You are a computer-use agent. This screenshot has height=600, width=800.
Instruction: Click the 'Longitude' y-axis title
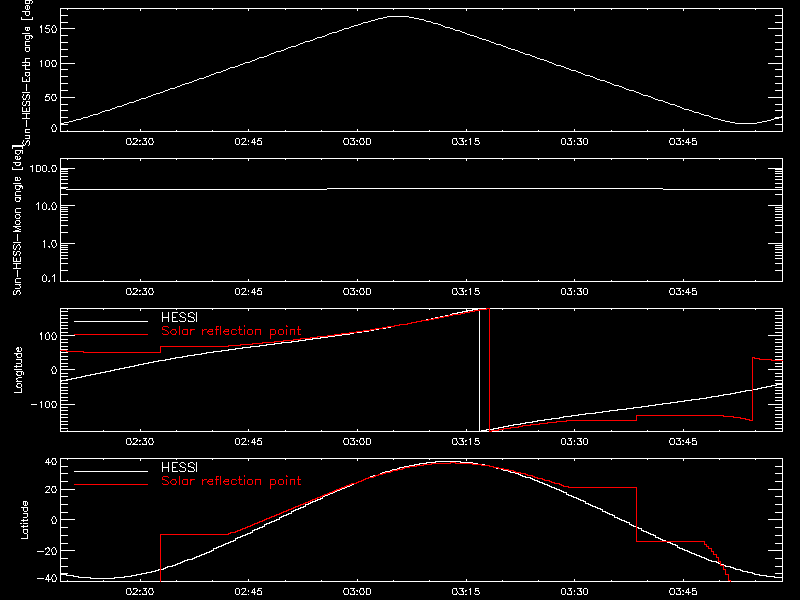coord(18,370)
